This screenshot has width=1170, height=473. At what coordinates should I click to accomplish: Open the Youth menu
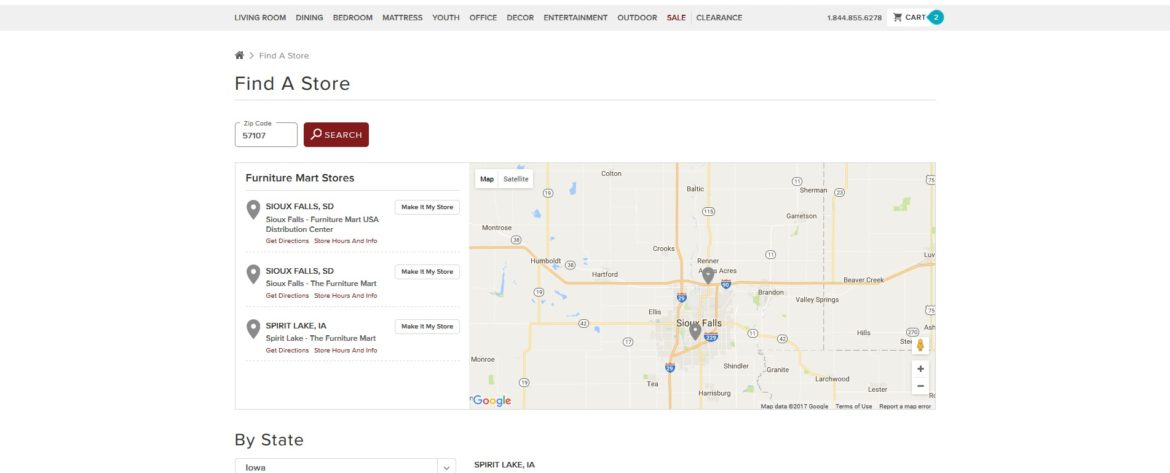[x=445, y=18]
